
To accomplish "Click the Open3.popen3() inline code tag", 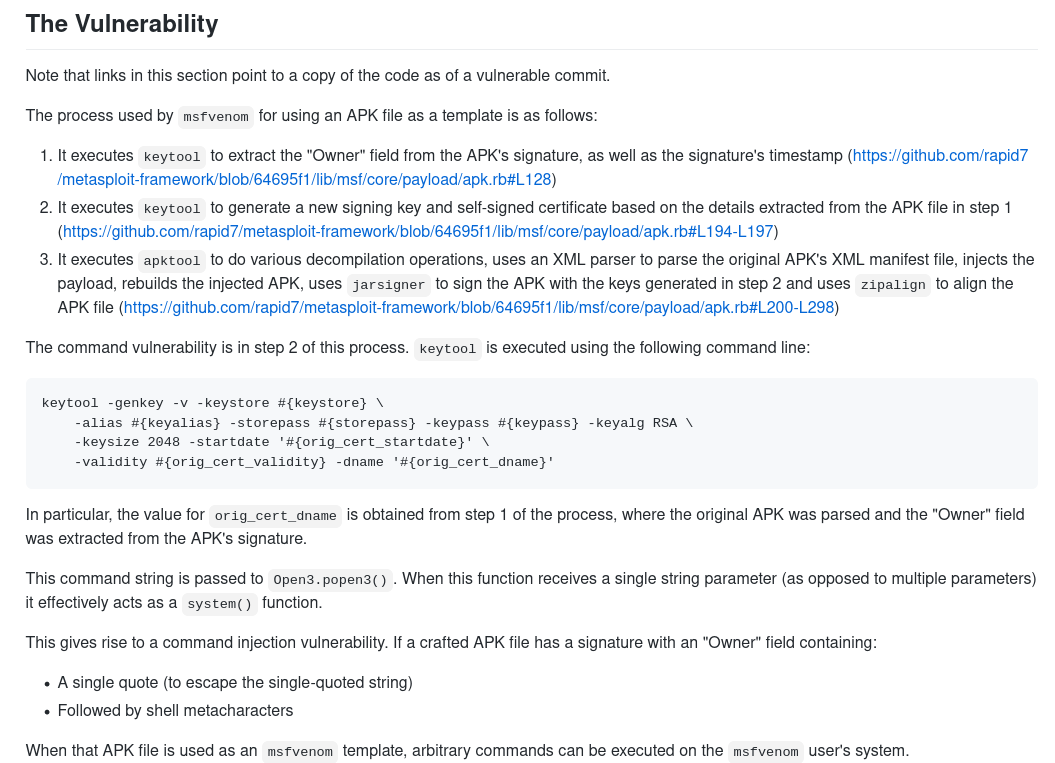I will tap(330, 579).
